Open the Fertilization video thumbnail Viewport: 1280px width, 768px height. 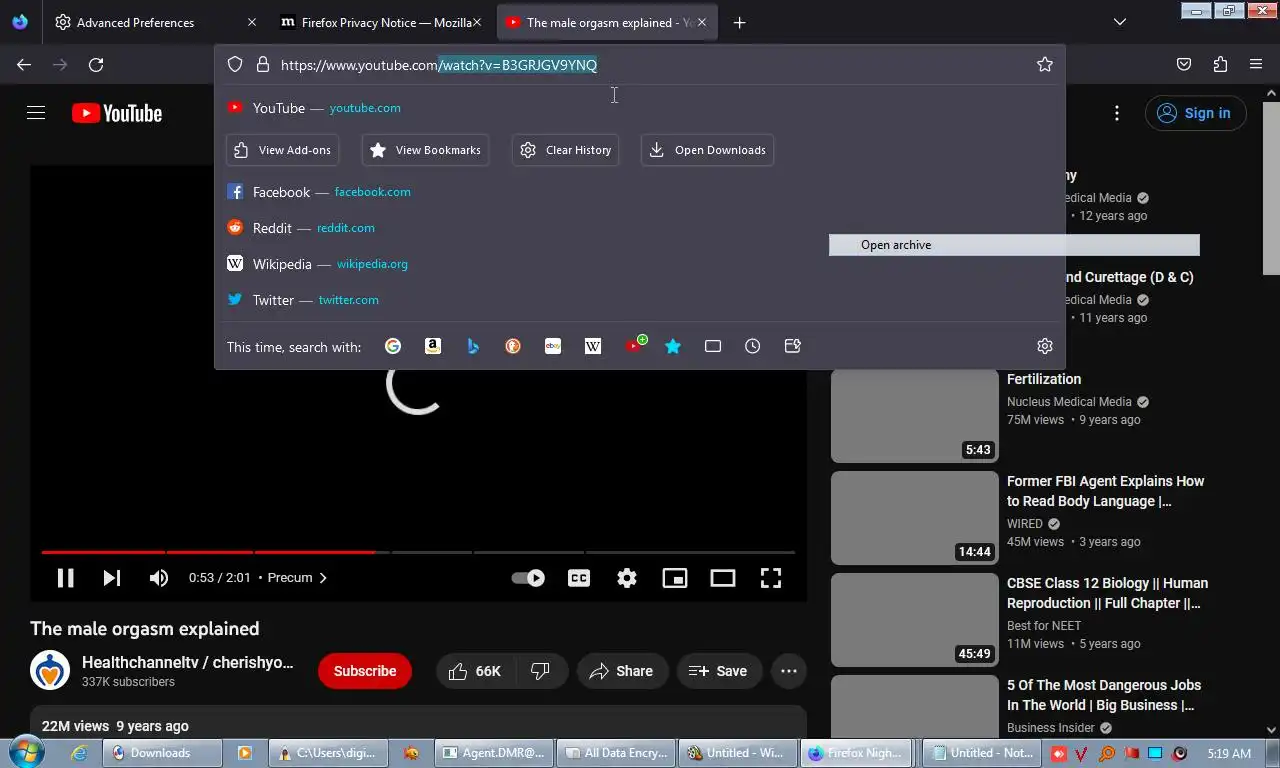(x=915, y=416)
